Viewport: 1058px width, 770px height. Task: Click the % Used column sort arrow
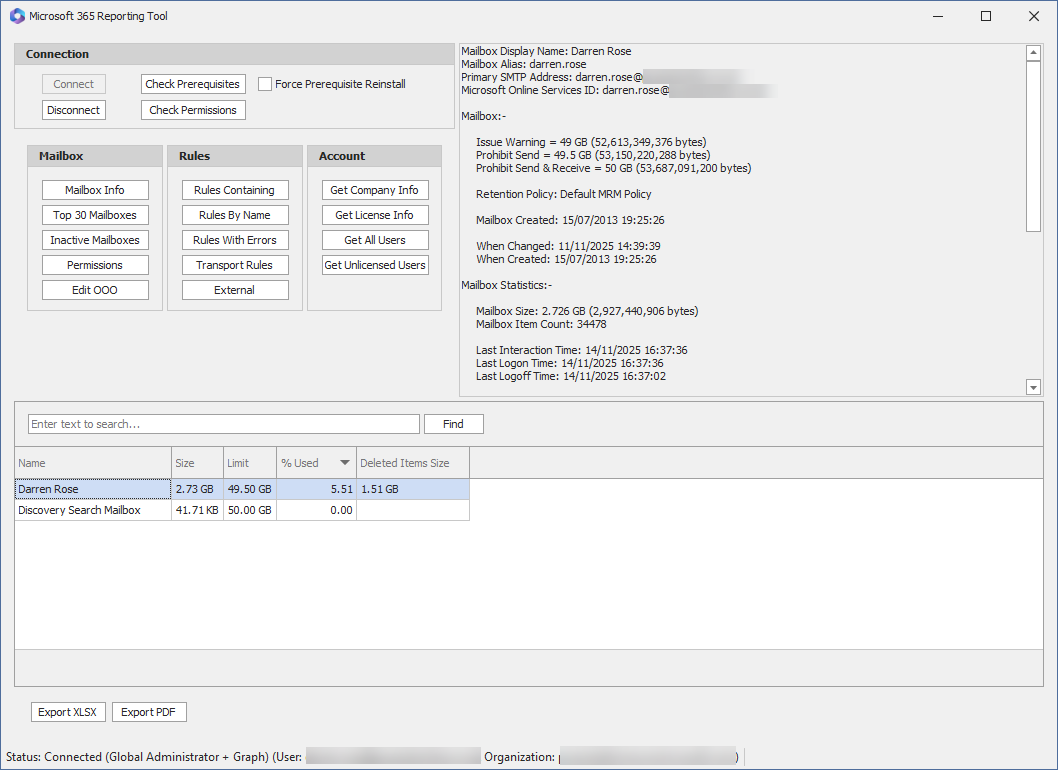point(345,463)
